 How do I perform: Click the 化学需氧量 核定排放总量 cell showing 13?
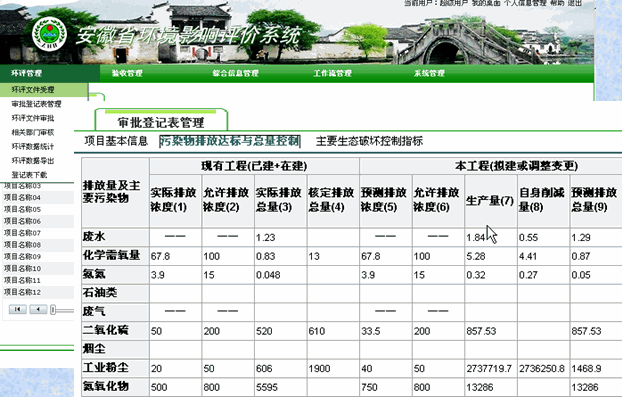click(x=332, y=256)
